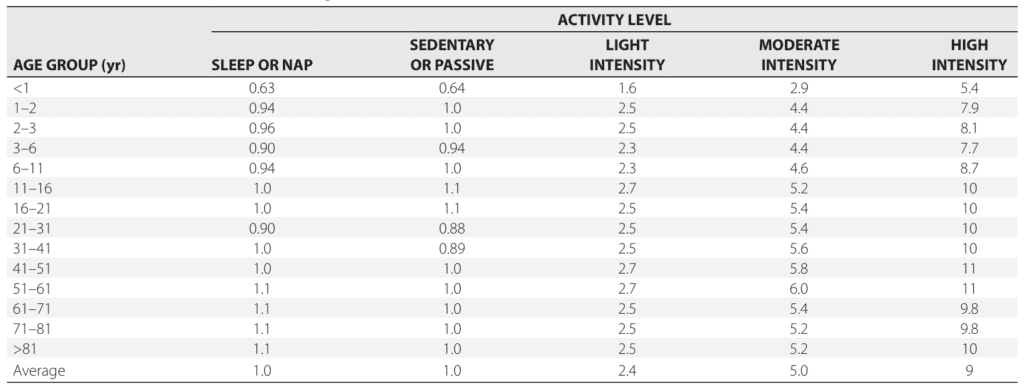
Task: Select the 8.7 high intensity value
Action: (x=969, y=168)
